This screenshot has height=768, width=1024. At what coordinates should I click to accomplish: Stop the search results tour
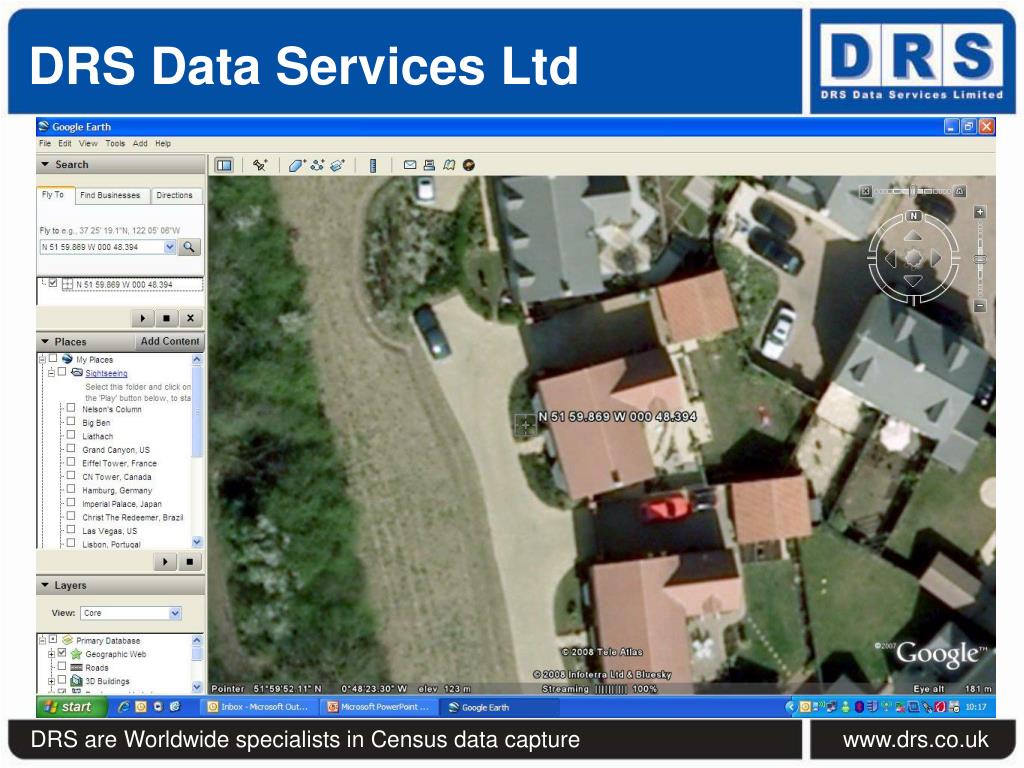click(x=167, y=319)
